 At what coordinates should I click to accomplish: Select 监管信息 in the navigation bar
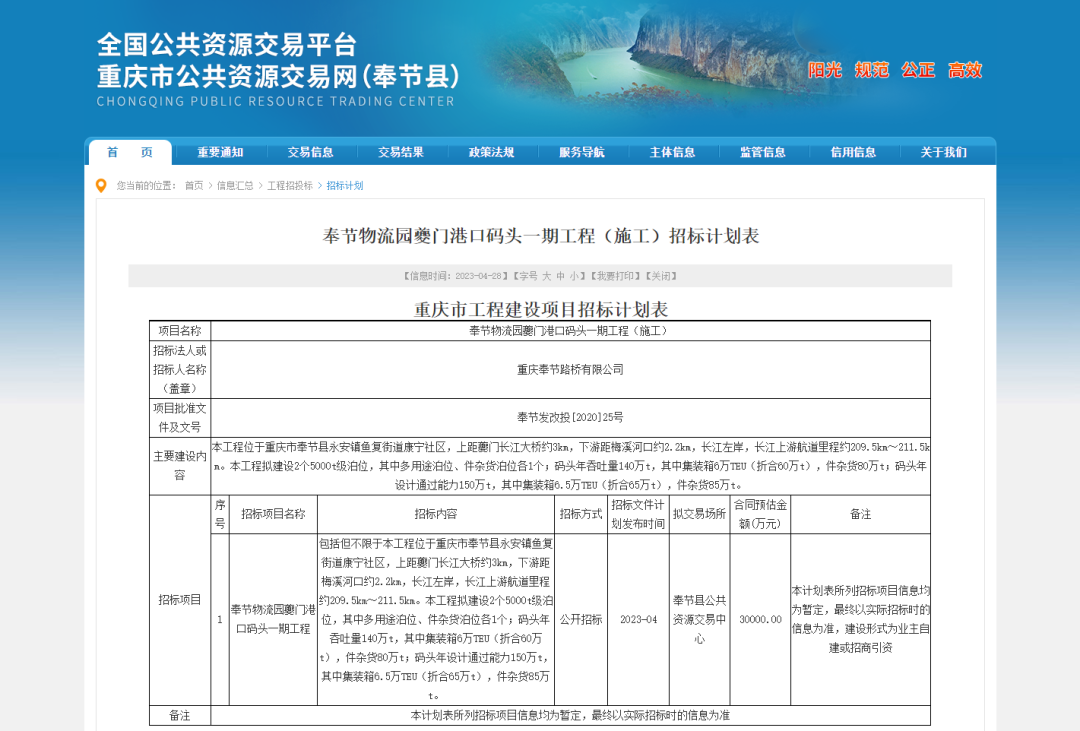[x=762, y=152]
